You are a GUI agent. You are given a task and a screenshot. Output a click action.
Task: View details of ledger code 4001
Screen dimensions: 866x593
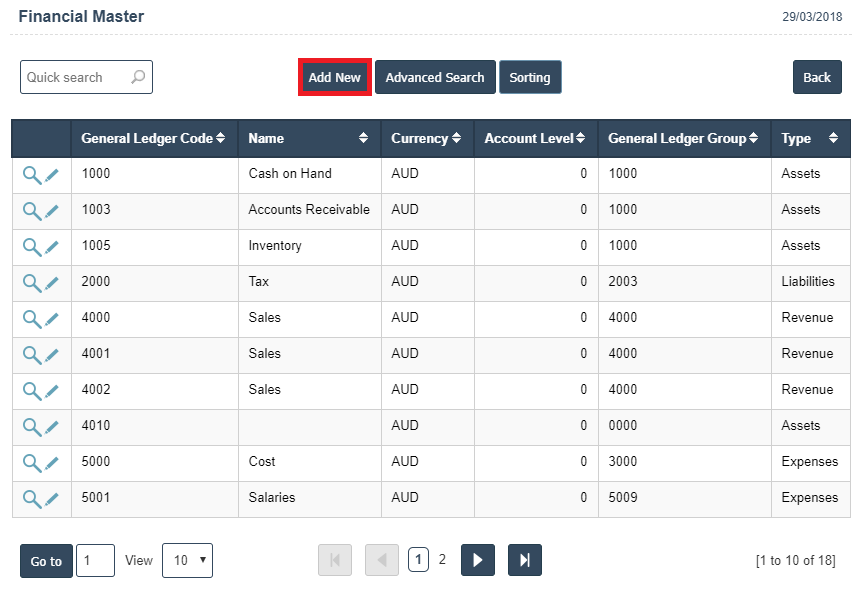click(32, 356)
